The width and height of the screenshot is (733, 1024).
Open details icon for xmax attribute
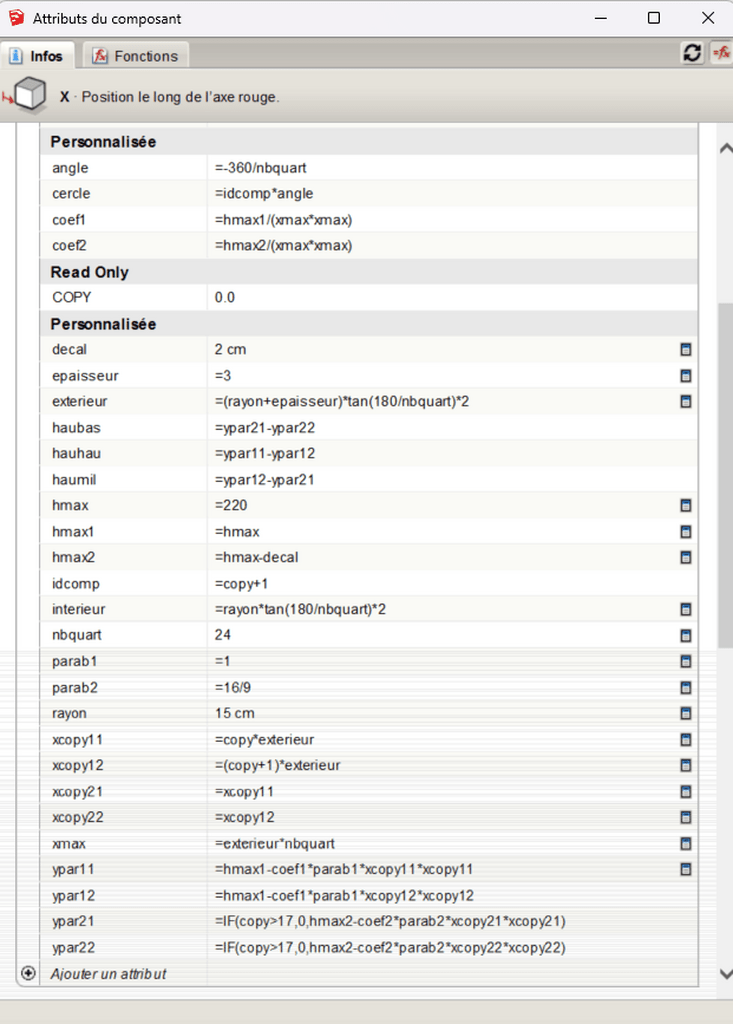(686, 844)
